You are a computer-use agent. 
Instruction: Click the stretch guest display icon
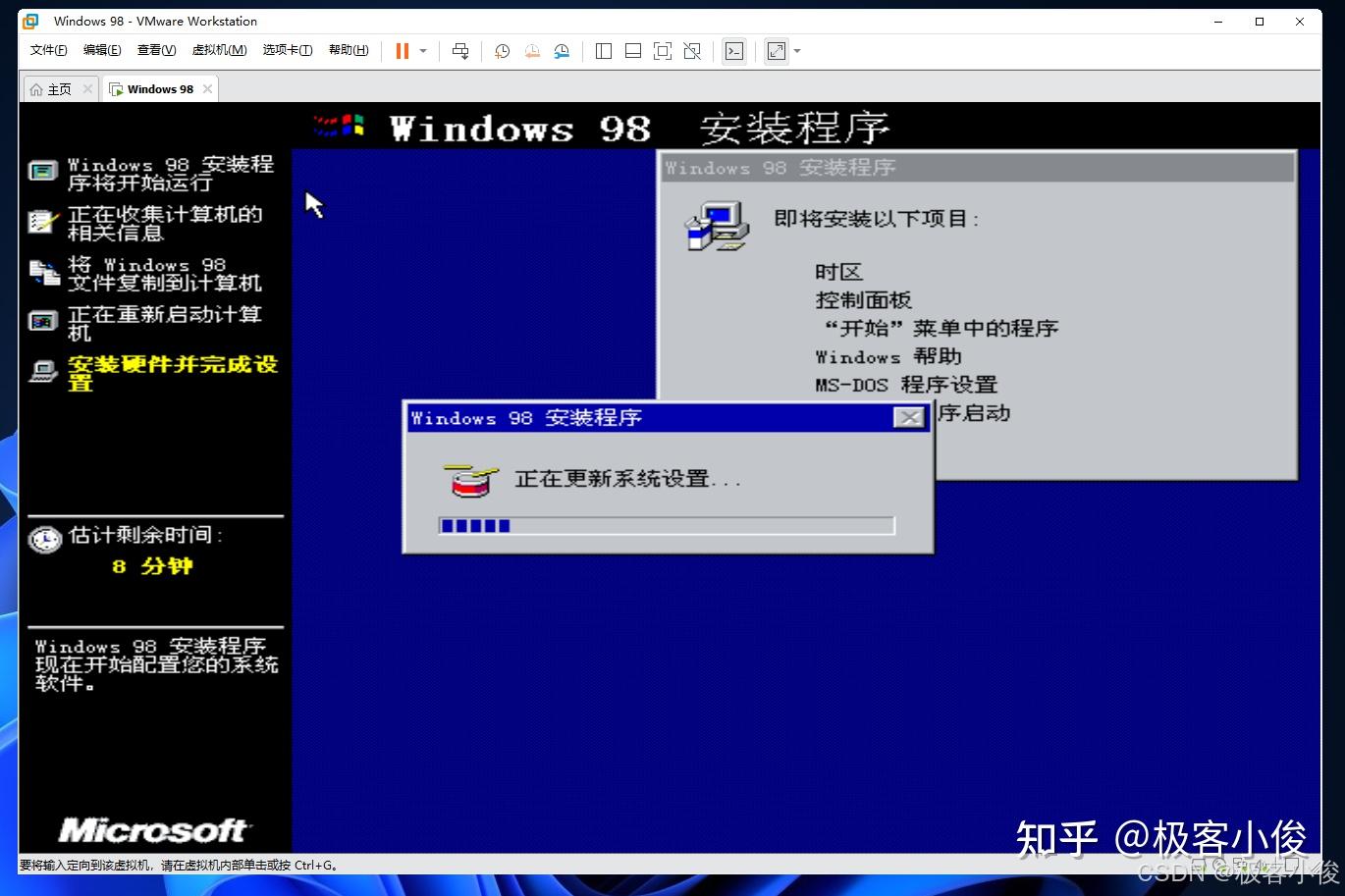777,51
